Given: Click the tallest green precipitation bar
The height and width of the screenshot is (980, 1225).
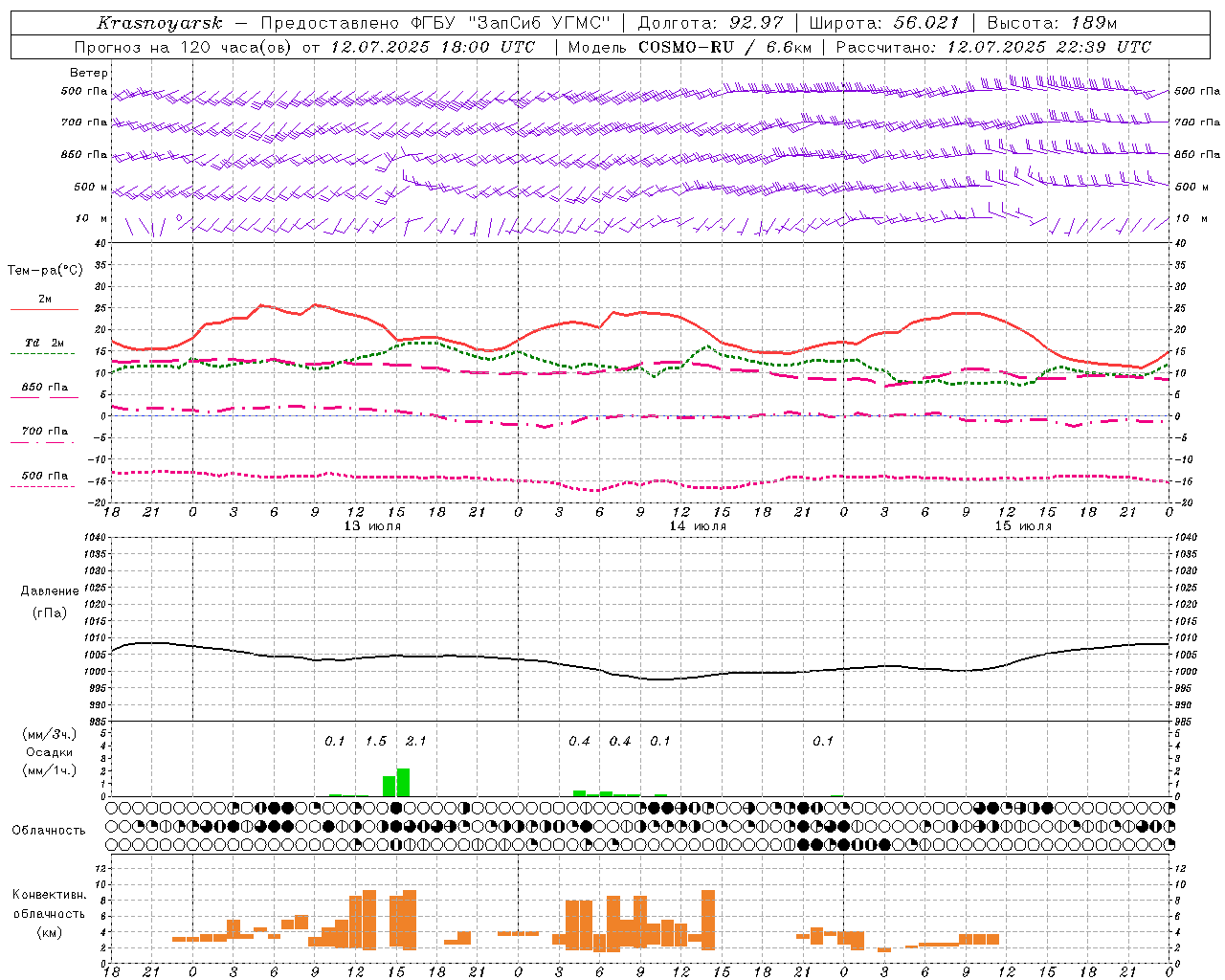Looking at the screenshot, I should tap(403, 782).
